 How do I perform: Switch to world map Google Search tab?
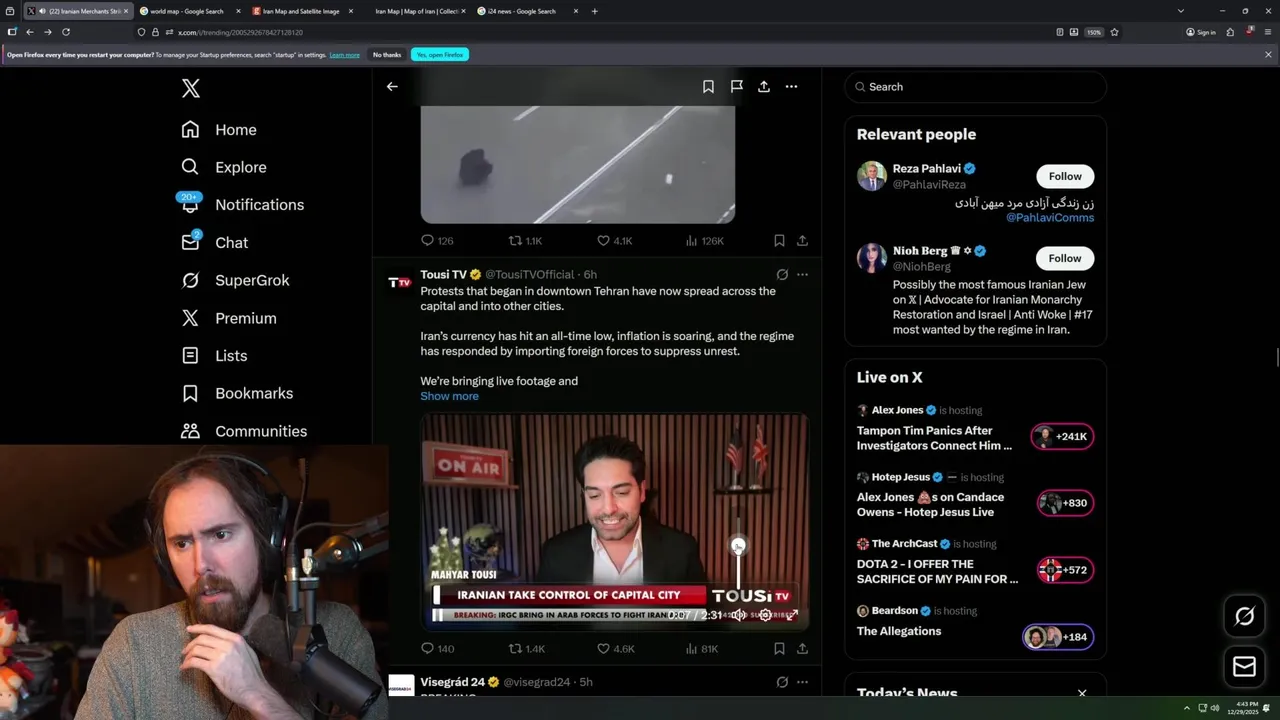point(192,11)
